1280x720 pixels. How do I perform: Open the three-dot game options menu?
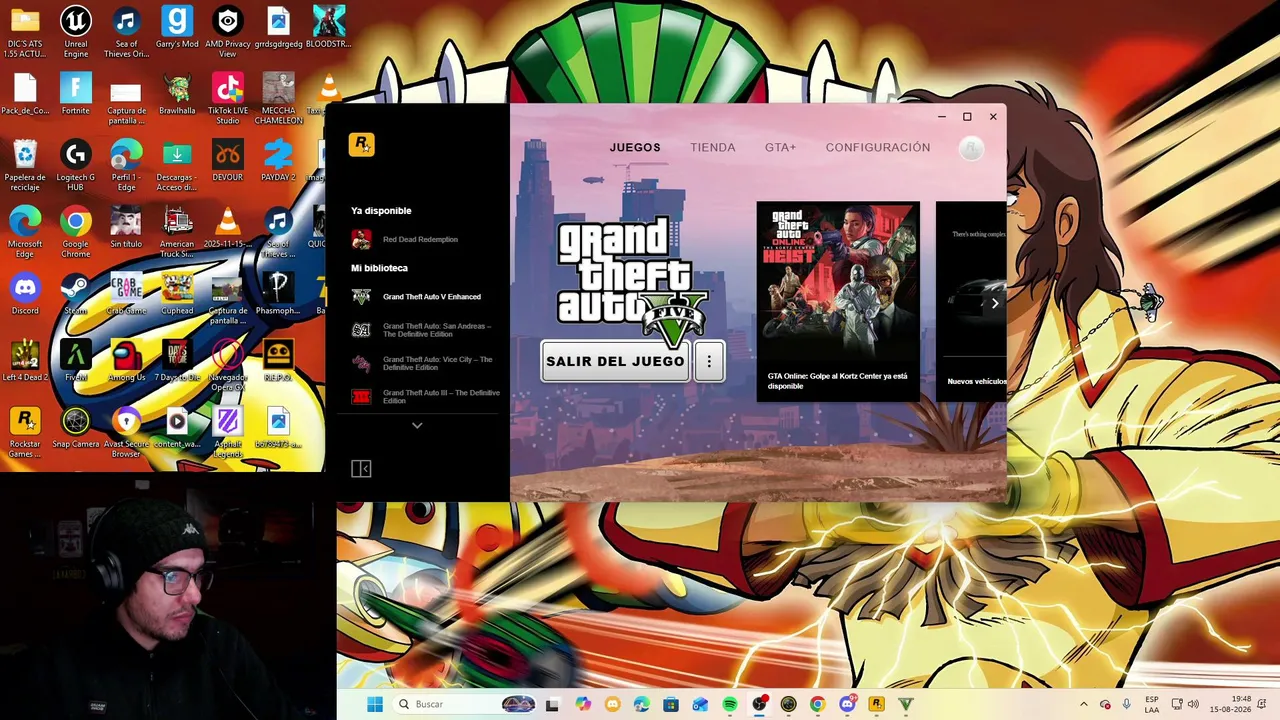[x=709, y=361]
